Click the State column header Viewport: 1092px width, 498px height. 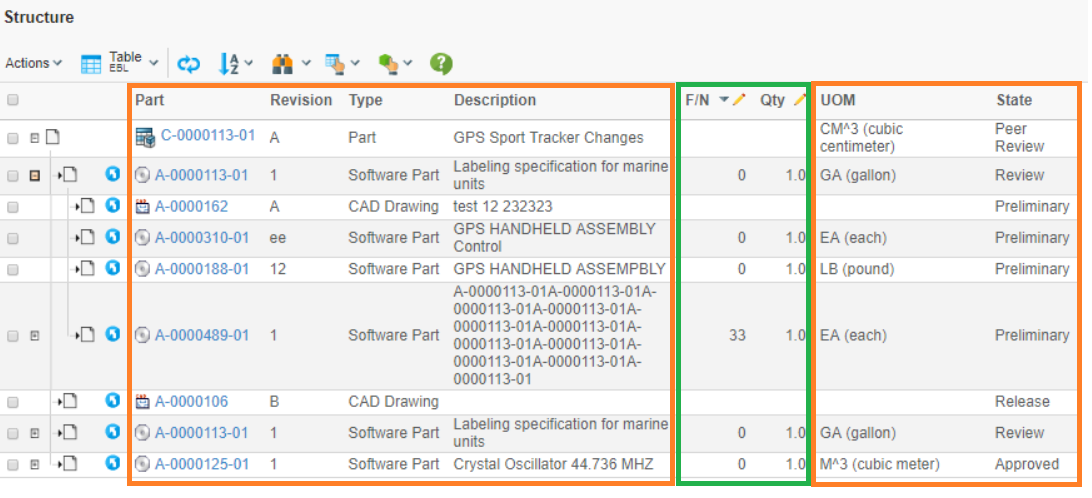click(x=1013, y=100)
